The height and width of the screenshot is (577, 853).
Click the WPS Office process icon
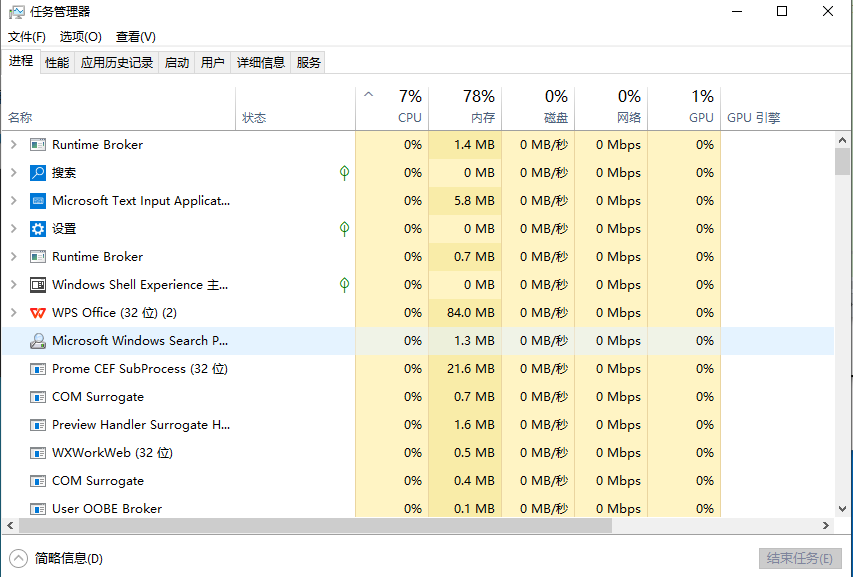point(38,313)
